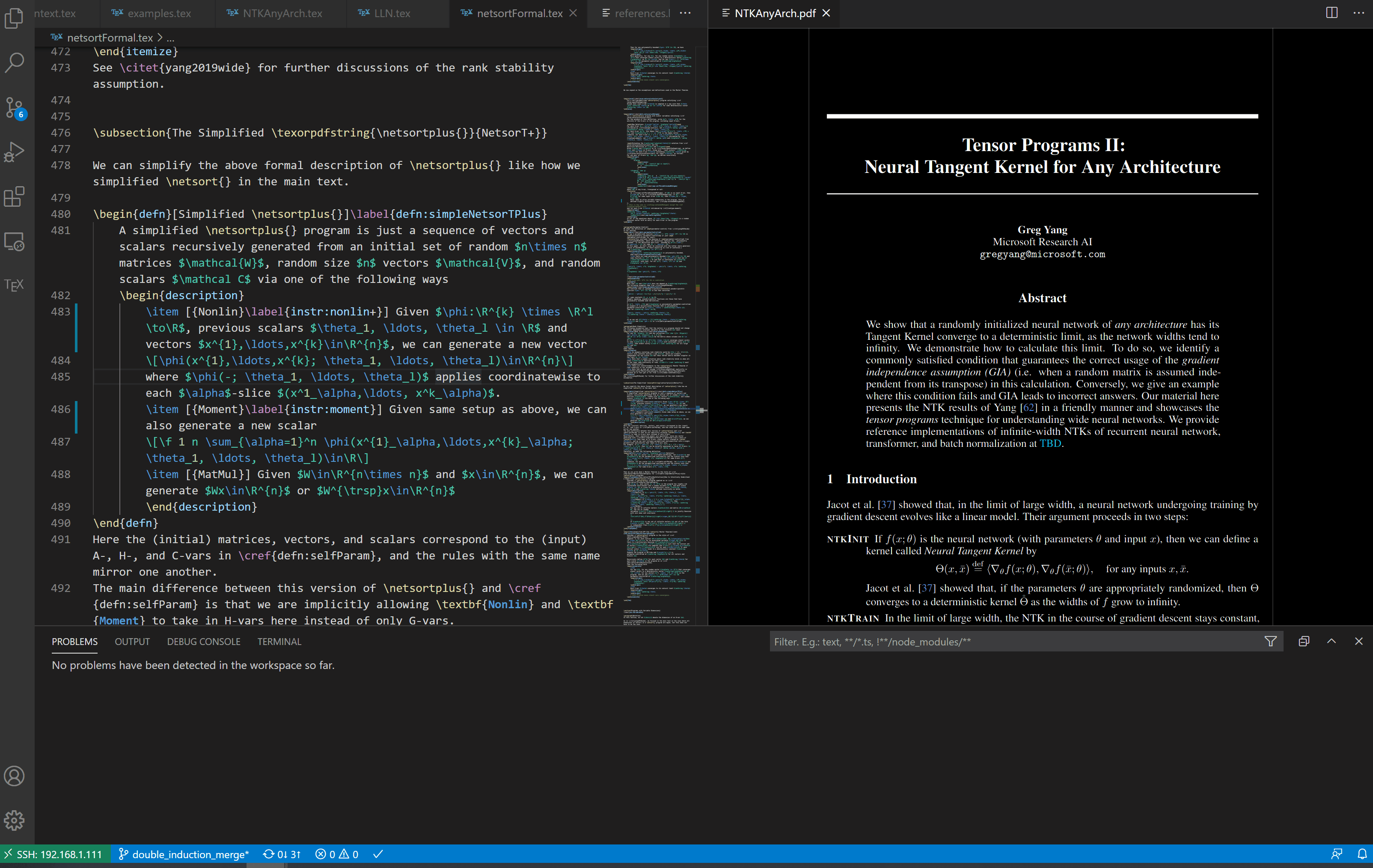The width and height of the screenshot is (1373, 868).
Task: Open the Manage settings gear icon
Action: (14, 820)
